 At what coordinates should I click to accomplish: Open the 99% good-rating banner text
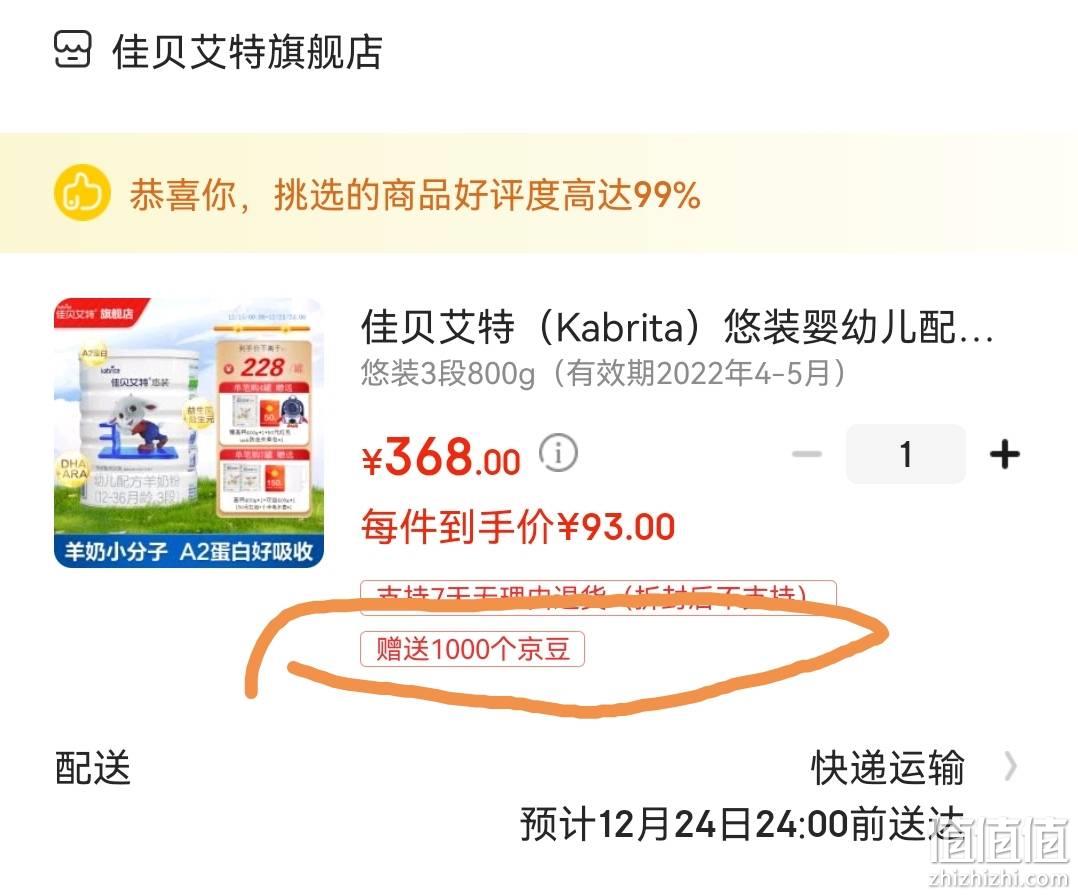click(x=415, y=195)
